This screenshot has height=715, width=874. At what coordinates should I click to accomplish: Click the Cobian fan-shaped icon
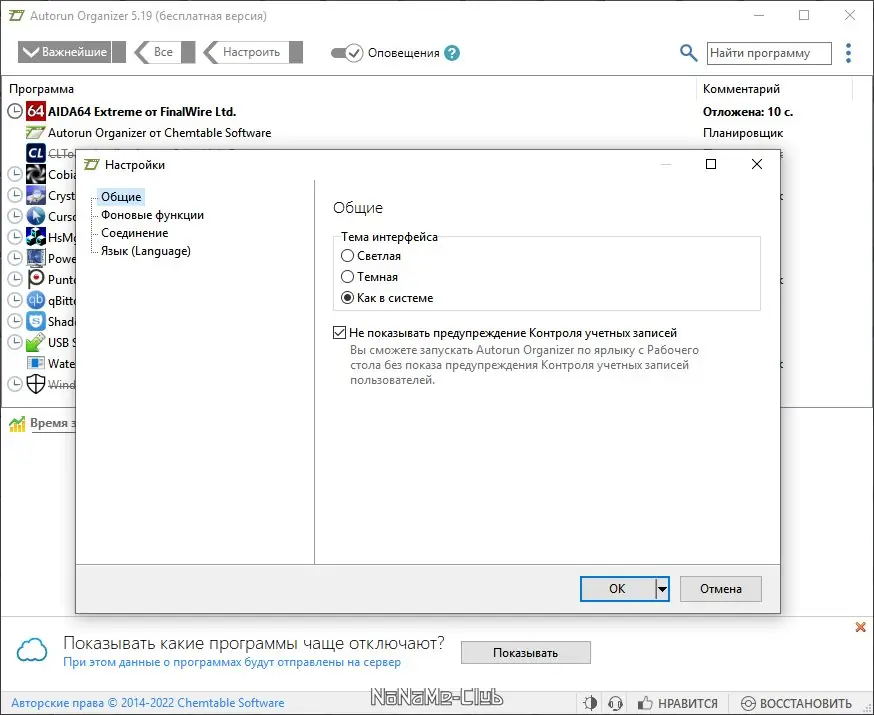click(36, 174)
